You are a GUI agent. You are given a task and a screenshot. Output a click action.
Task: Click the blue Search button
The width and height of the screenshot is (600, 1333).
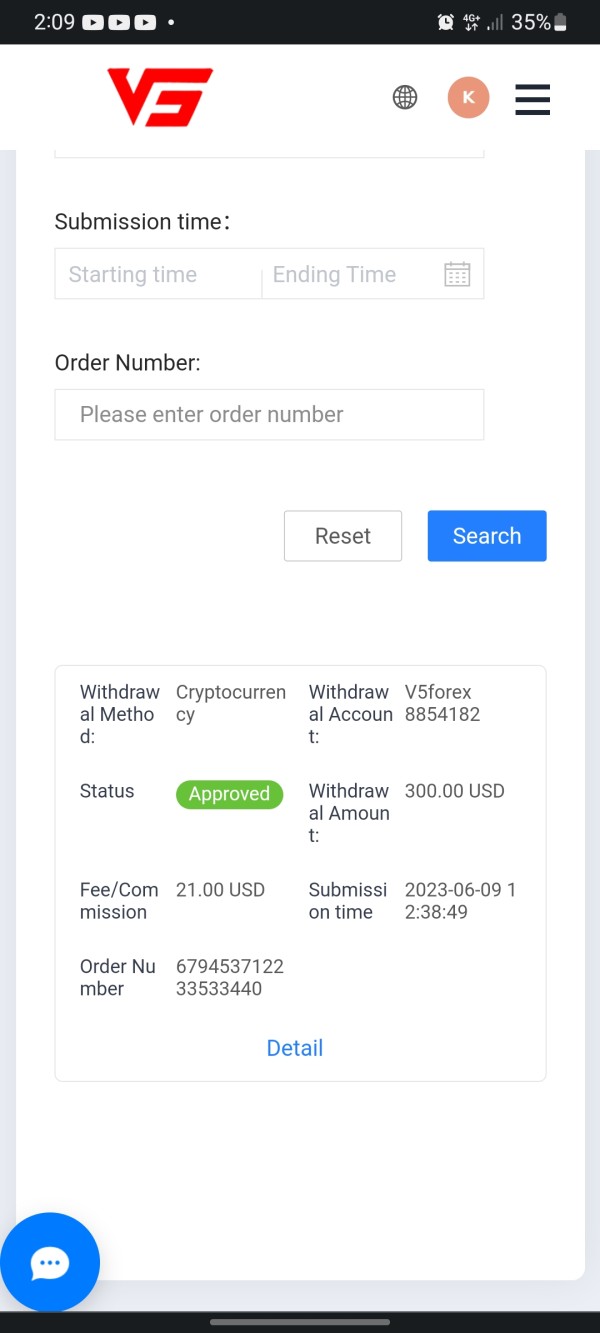487,536
